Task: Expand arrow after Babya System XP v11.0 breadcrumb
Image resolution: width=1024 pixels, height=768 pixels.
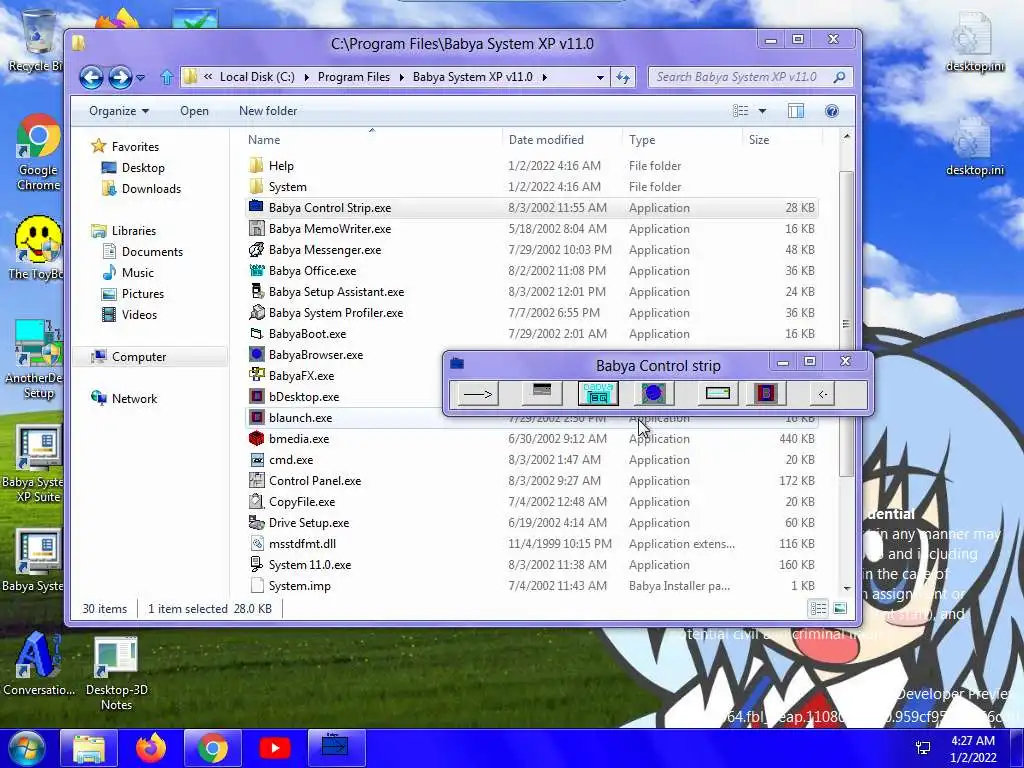Action: [x=544, y=77]
